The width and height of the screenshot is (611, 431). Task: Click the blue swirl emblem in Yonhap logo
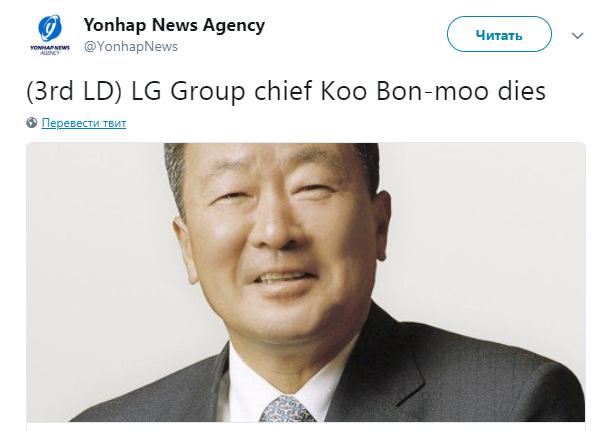[50, 28]
